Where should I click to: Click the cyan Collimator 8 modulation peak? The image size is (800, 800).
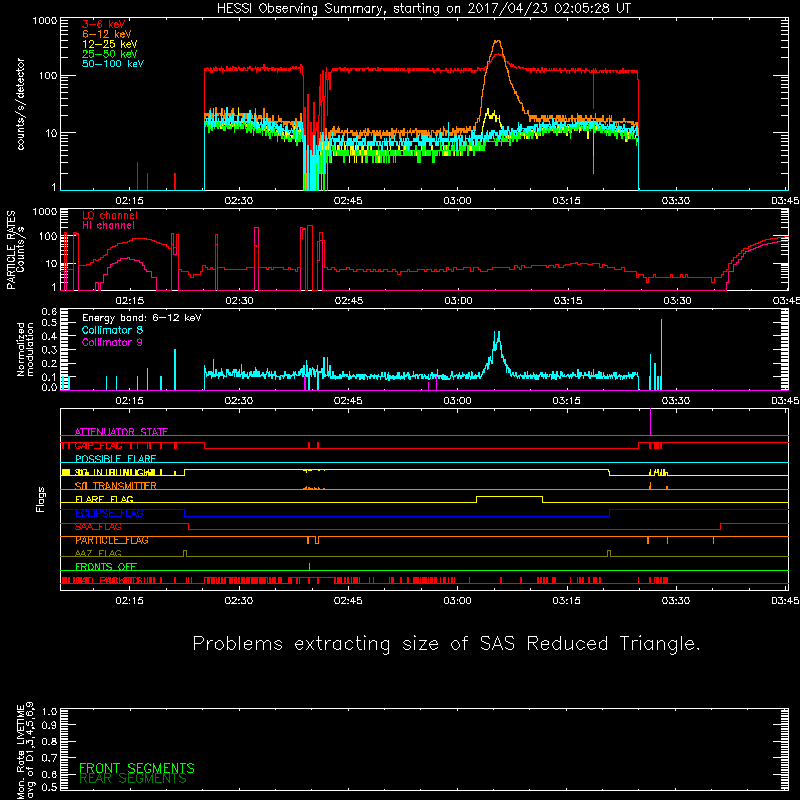click(497, 334)
